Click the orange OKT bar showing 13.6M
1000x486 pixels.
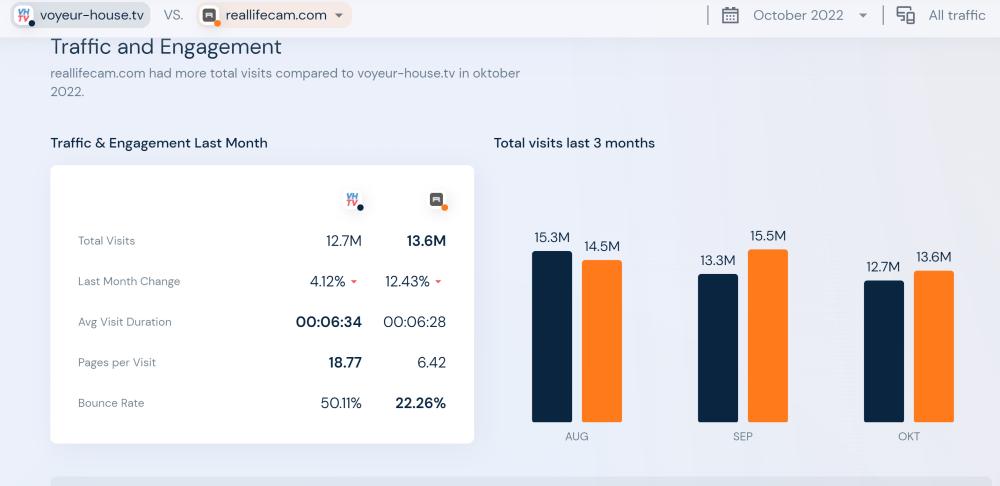click(x=933, y=346)
